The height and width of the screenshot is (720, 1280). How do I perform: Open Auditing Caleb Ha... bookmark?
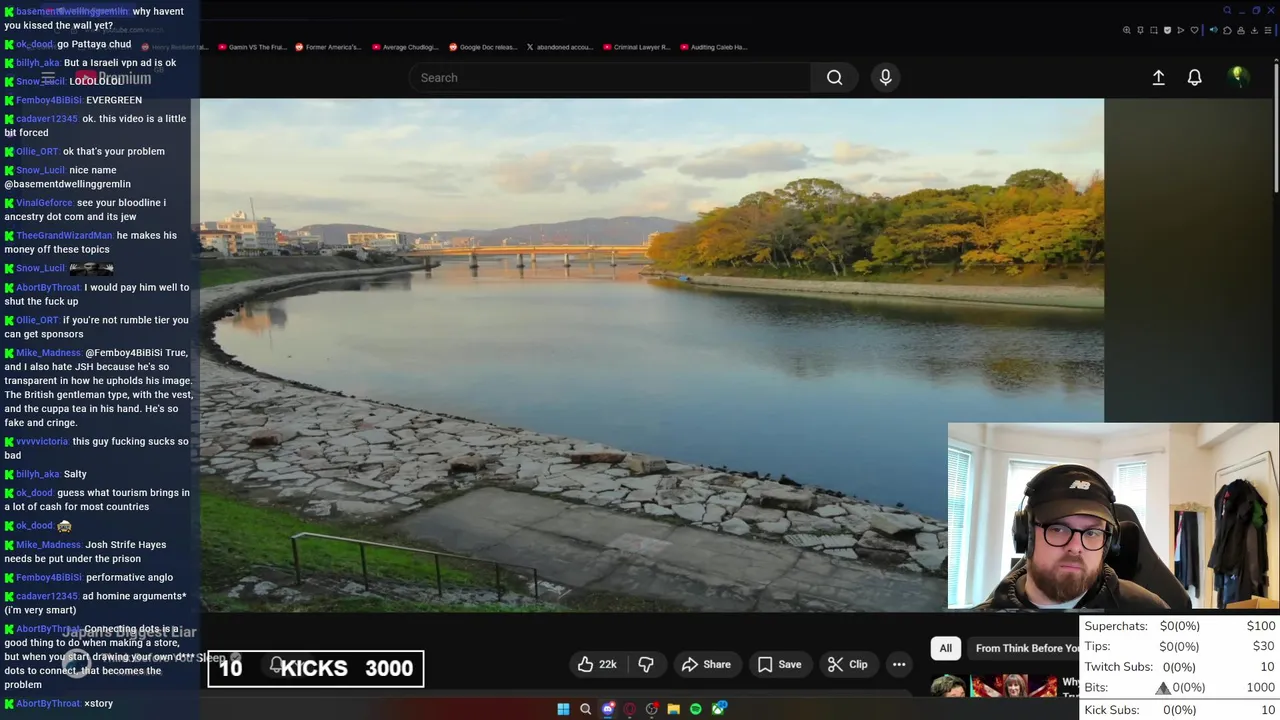714,47
